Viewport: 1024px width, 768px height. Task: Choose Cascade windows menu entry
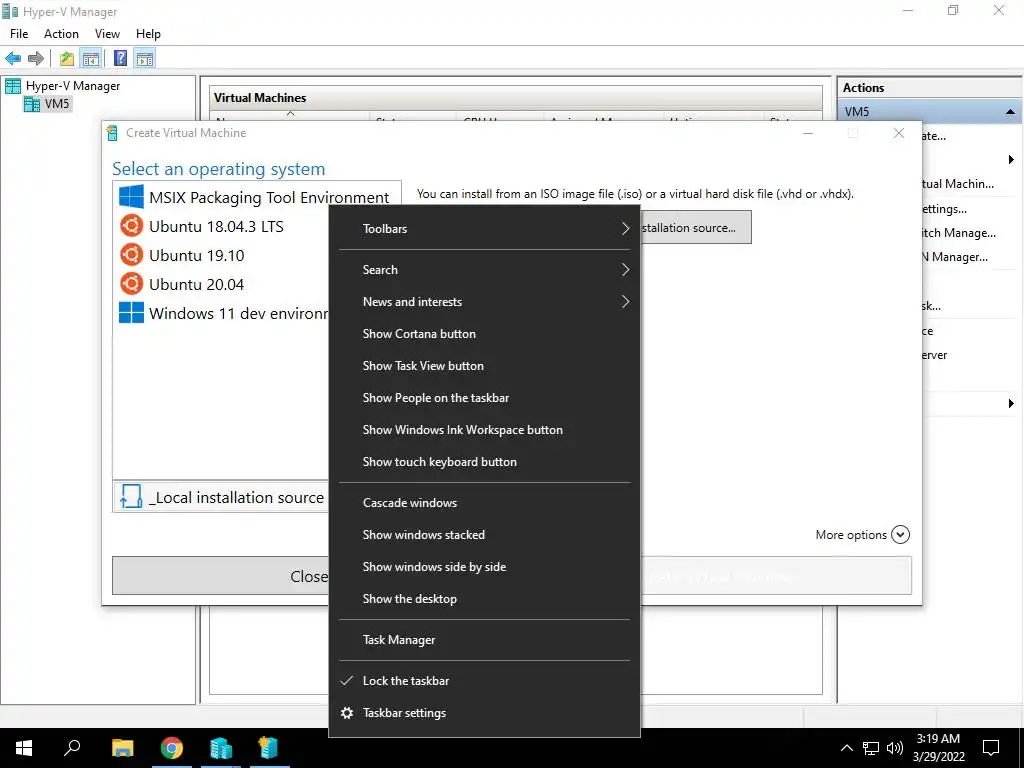tap(484, 503)
